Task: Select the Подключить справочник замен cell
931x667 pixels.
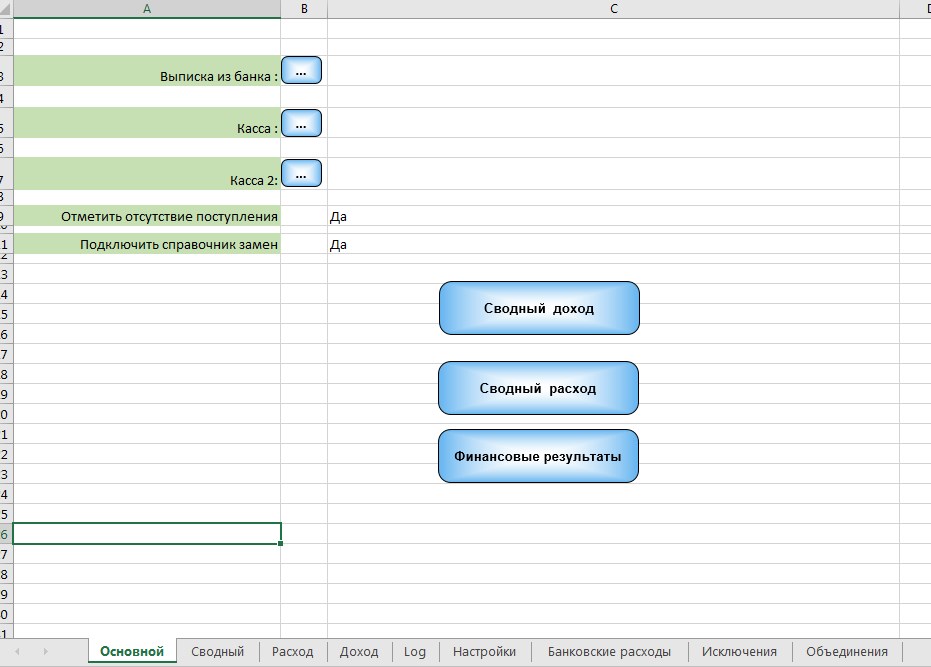Action: click(x=147, y=244)
